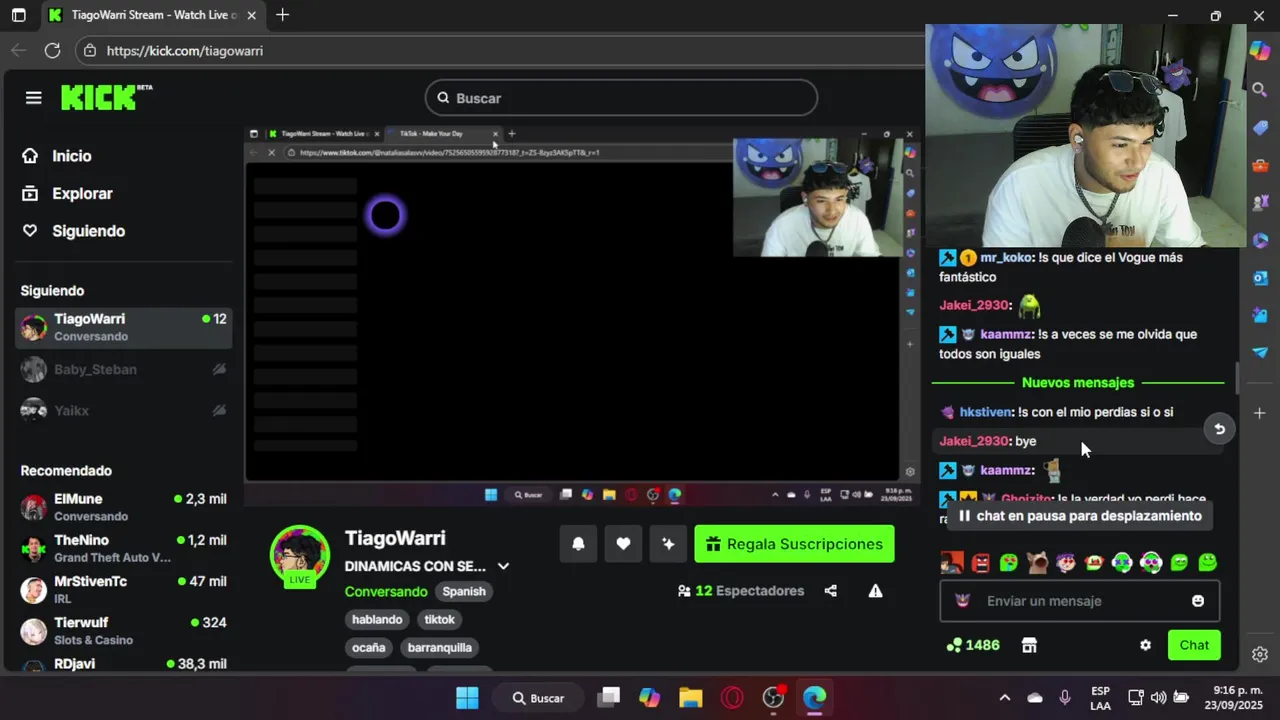
Task: Open Outlook in the Edge sidebar
Action: (x=1260, y=278)
